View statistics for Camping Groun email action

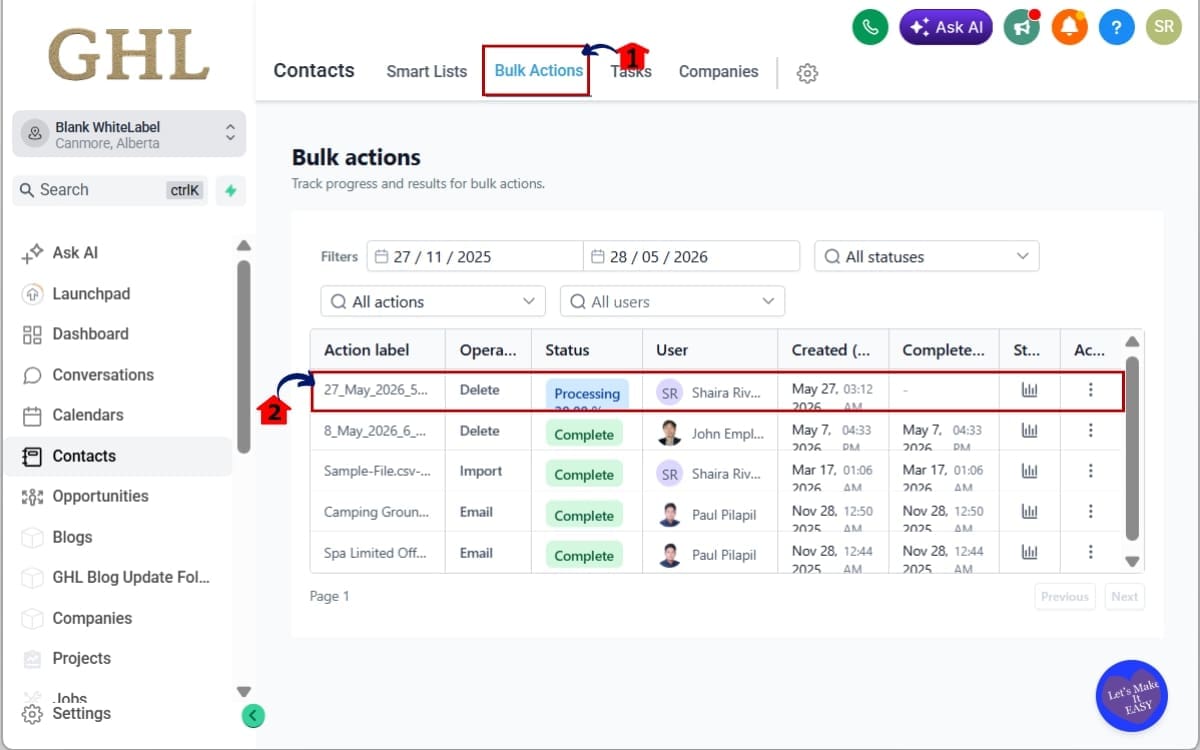coord(1029,511)
